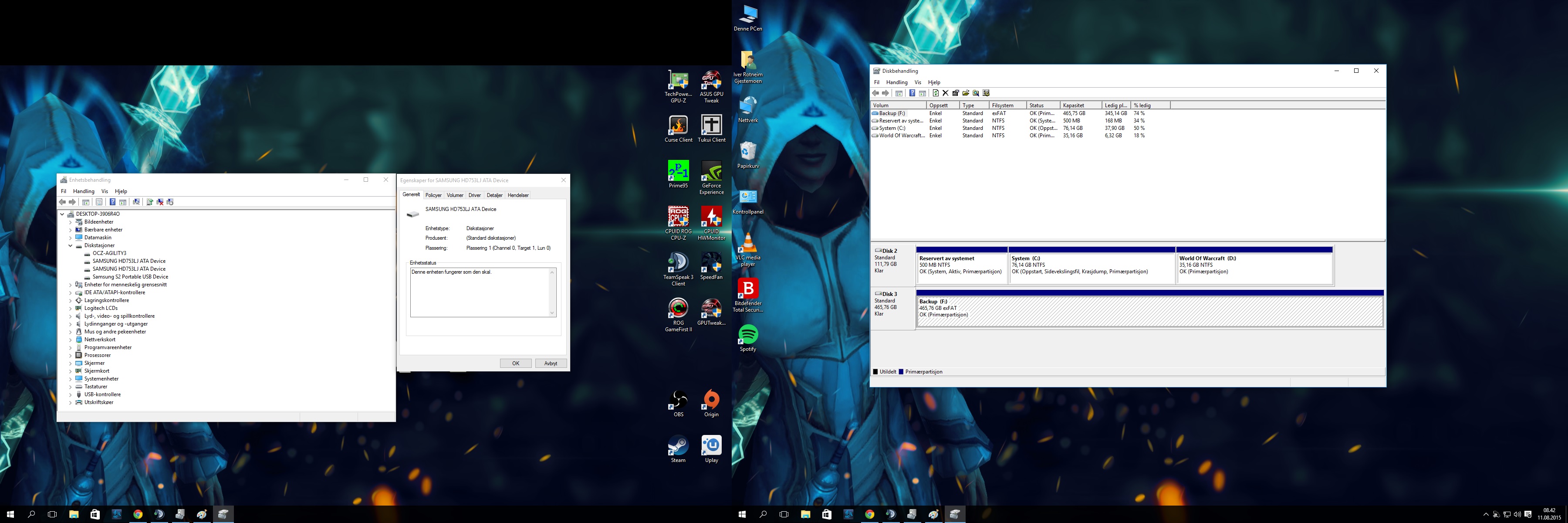Screen dimensions: 1568x523
Task: Click the Steam desktop icon
Action: pyautogui.click(x=678, y=449)
